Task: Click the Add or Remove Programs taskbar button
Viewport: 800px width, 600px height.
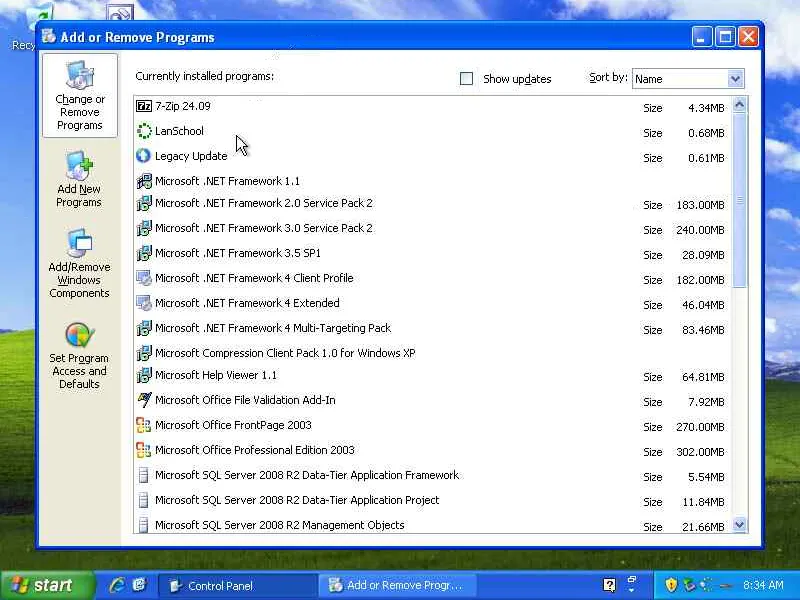Action: click(x=397, y=586)
